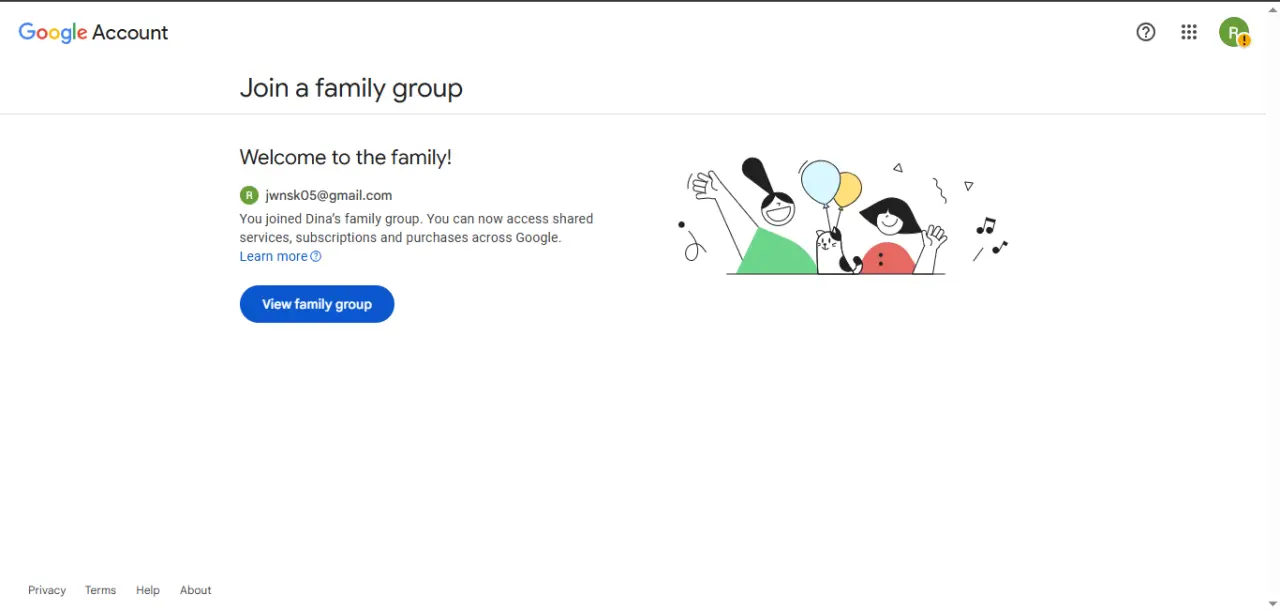Image resolution: width=1280 pixels, height=610 pixels.
Task: Open the account profile avatar menu
Action: pos(1234,32)
